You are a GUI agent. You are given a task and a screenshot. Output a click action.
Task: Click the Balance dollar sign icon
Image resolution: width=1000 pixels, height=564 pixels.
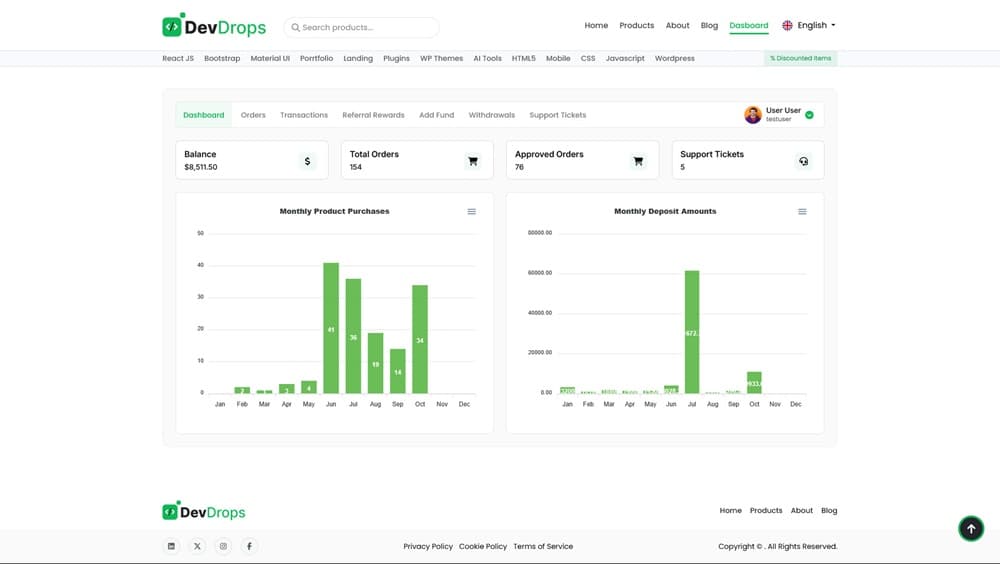tap(307, 161)
